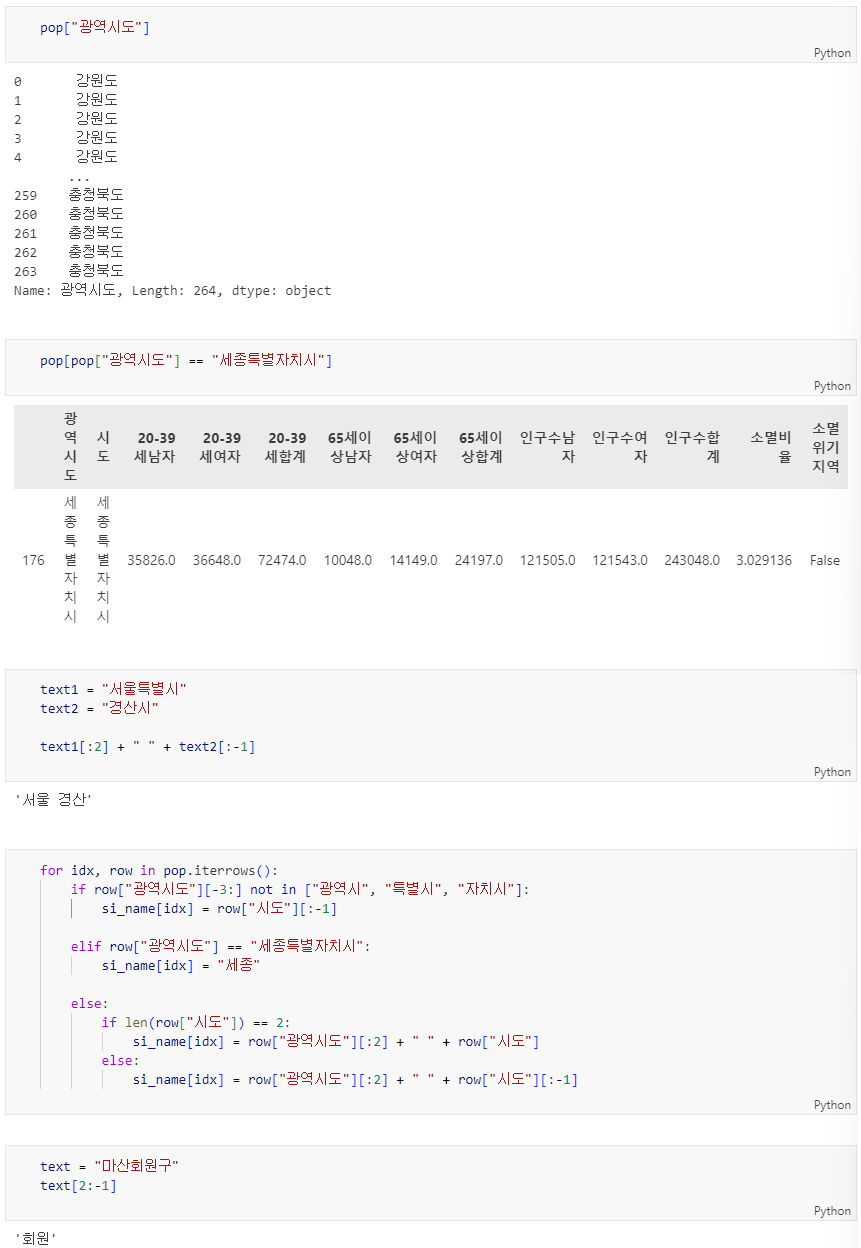
Task: Open language picker 'Python' of the pop["광역시도"] cell
Action: pyautogui.click(x=832, y=53)
